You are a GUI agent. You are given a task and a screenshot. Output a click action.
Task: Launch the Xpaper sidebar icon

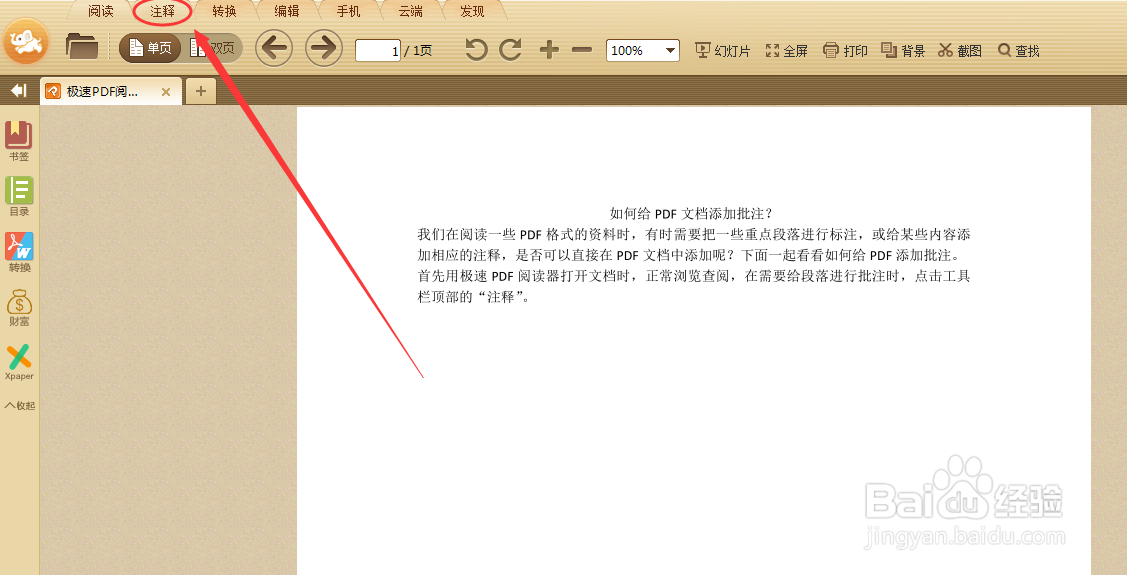(x=19, y=362)
